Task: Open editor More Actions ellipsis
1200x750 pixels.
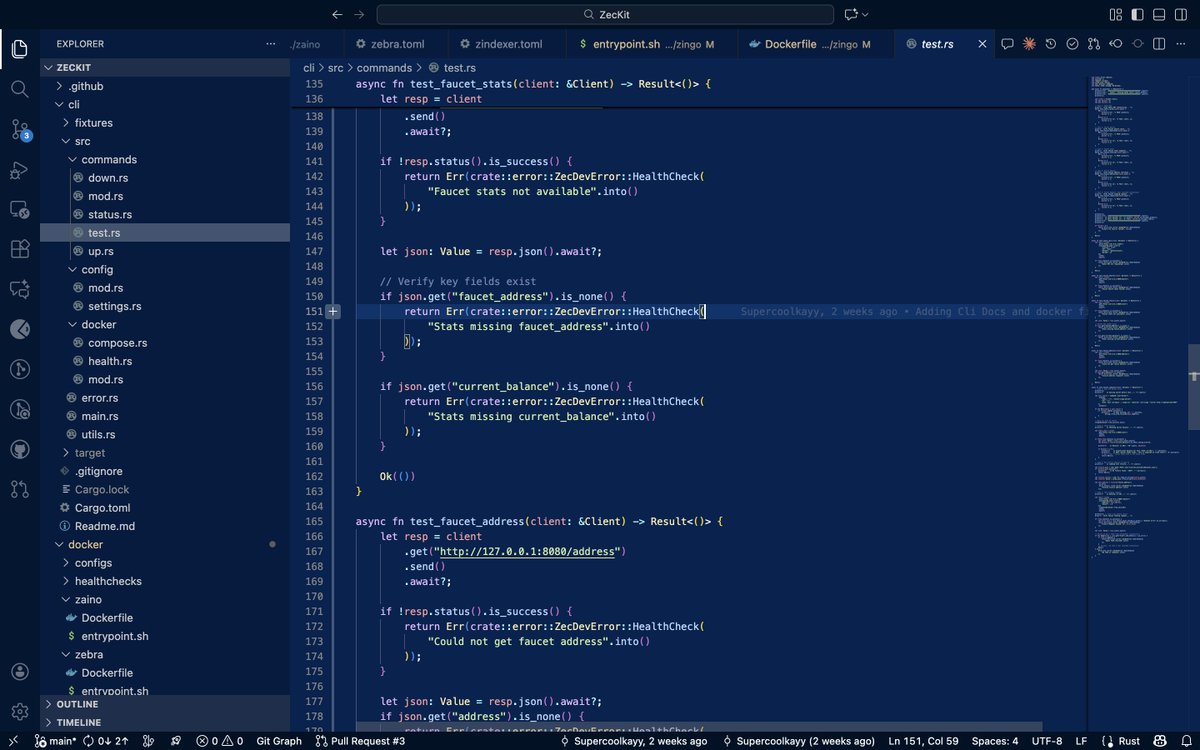Action: pos(1181,44)
